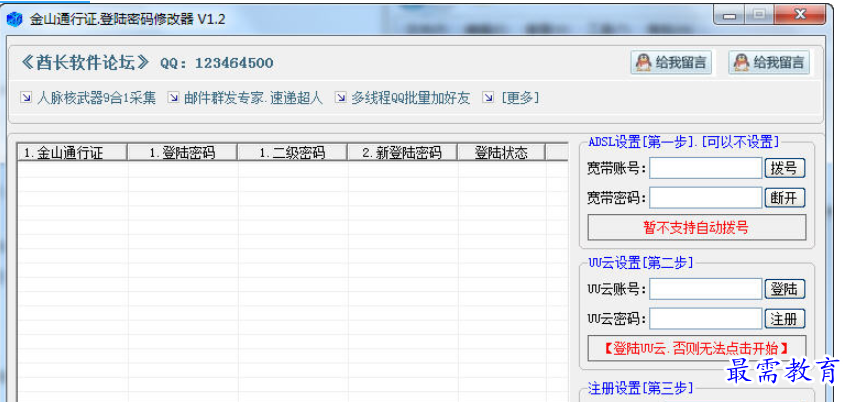Image resolution: width=848 pixels, height=402 pixels.
Task: Click the 注册 button for UU云
Action: click(x=785, y=319)
